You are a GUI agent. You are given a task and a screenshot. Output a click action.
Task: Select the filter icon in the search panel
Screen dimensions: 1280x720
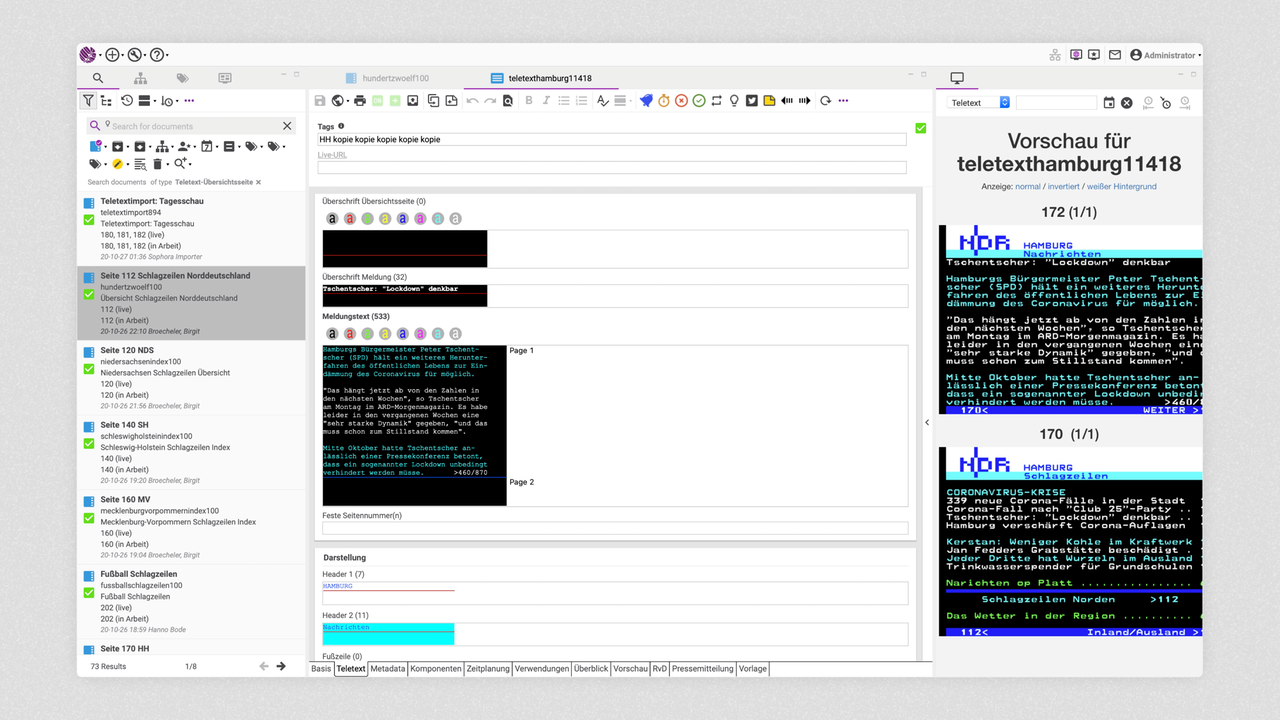tap(89, 100)
